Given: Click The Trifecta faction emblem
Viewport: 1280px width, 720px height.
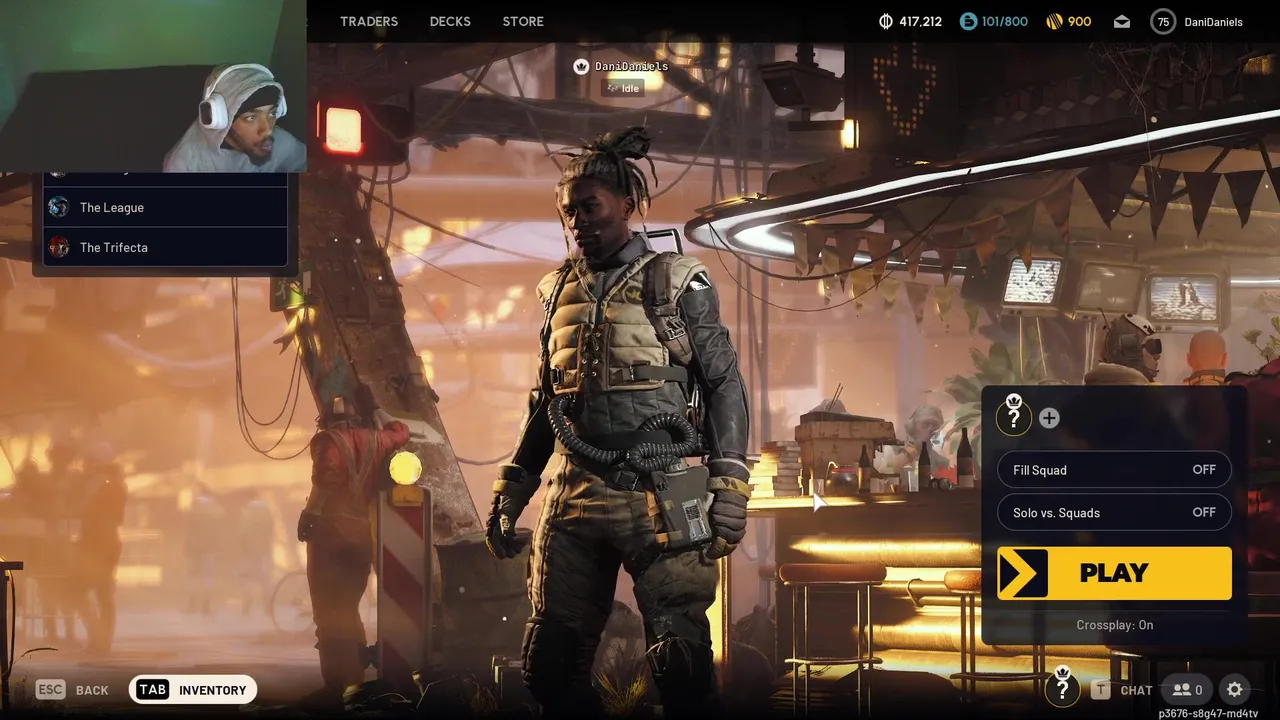Looking at the screenshot, I should pyautogui.click(x=59, y=247).
